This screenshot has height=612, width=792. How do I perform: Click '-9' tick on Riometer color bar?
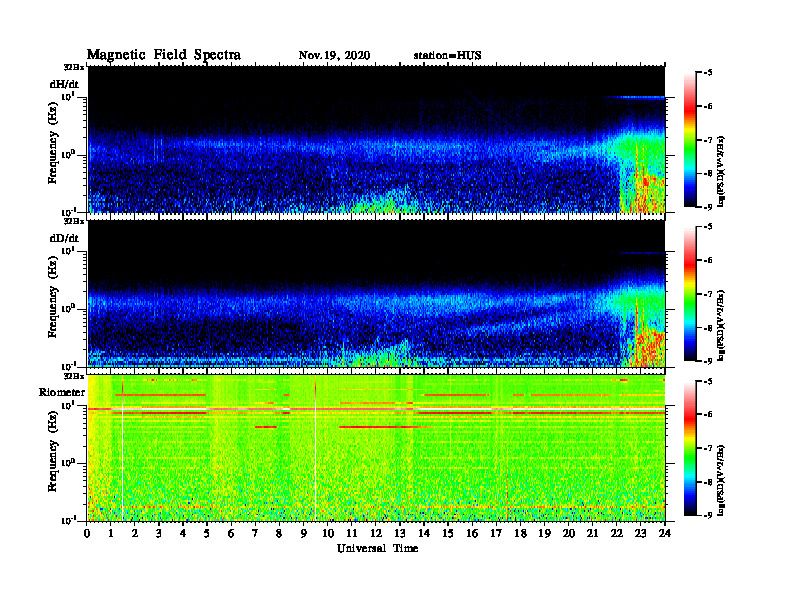tap(708, 515)
